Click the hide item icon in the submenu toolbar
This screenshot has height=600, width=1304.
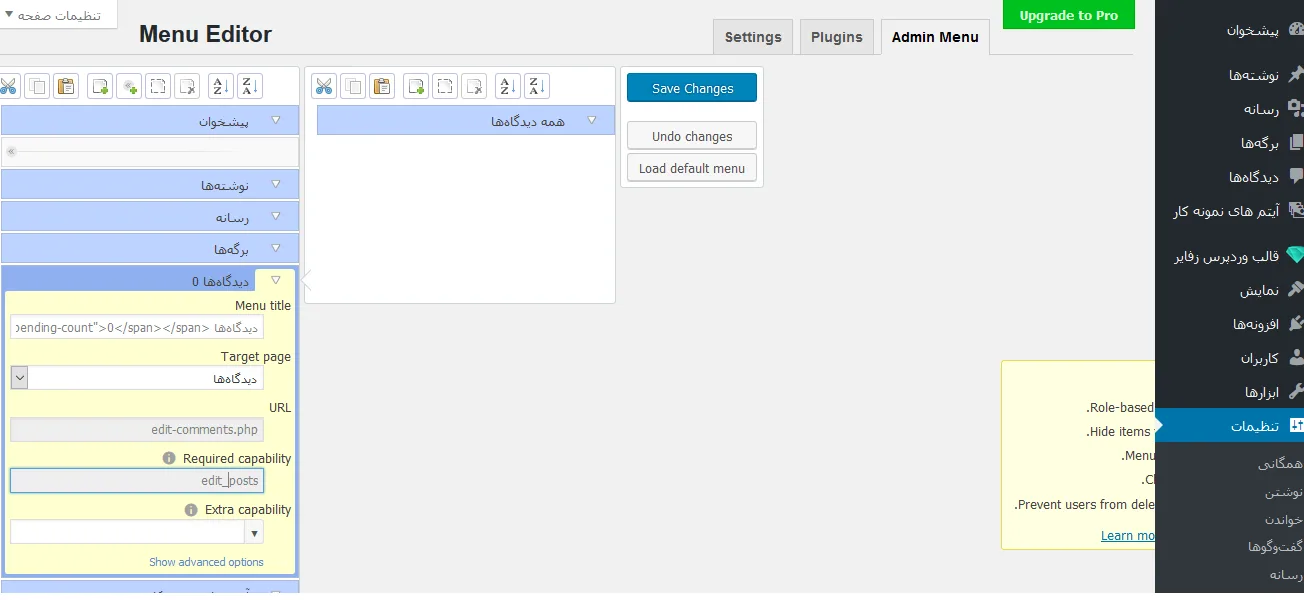[x=445, y=86]
